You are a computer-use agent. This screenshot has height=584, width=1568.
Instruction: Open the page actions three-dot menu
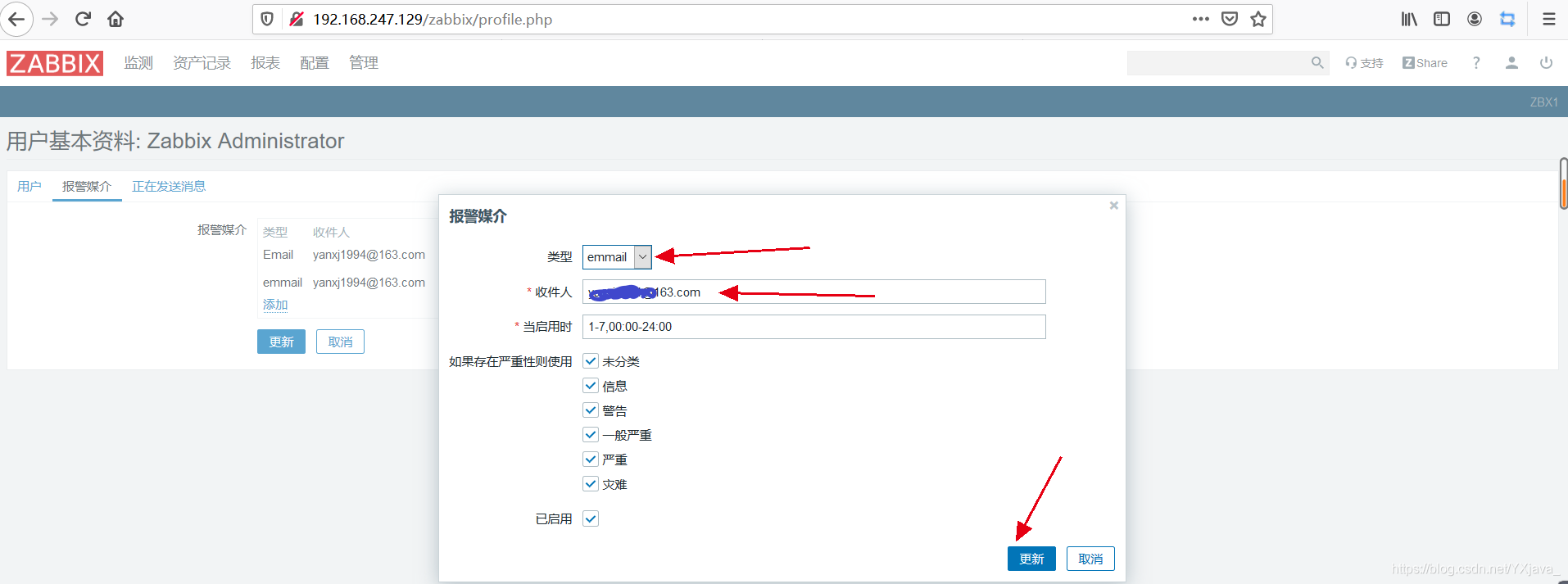(x=1200, y=19)
